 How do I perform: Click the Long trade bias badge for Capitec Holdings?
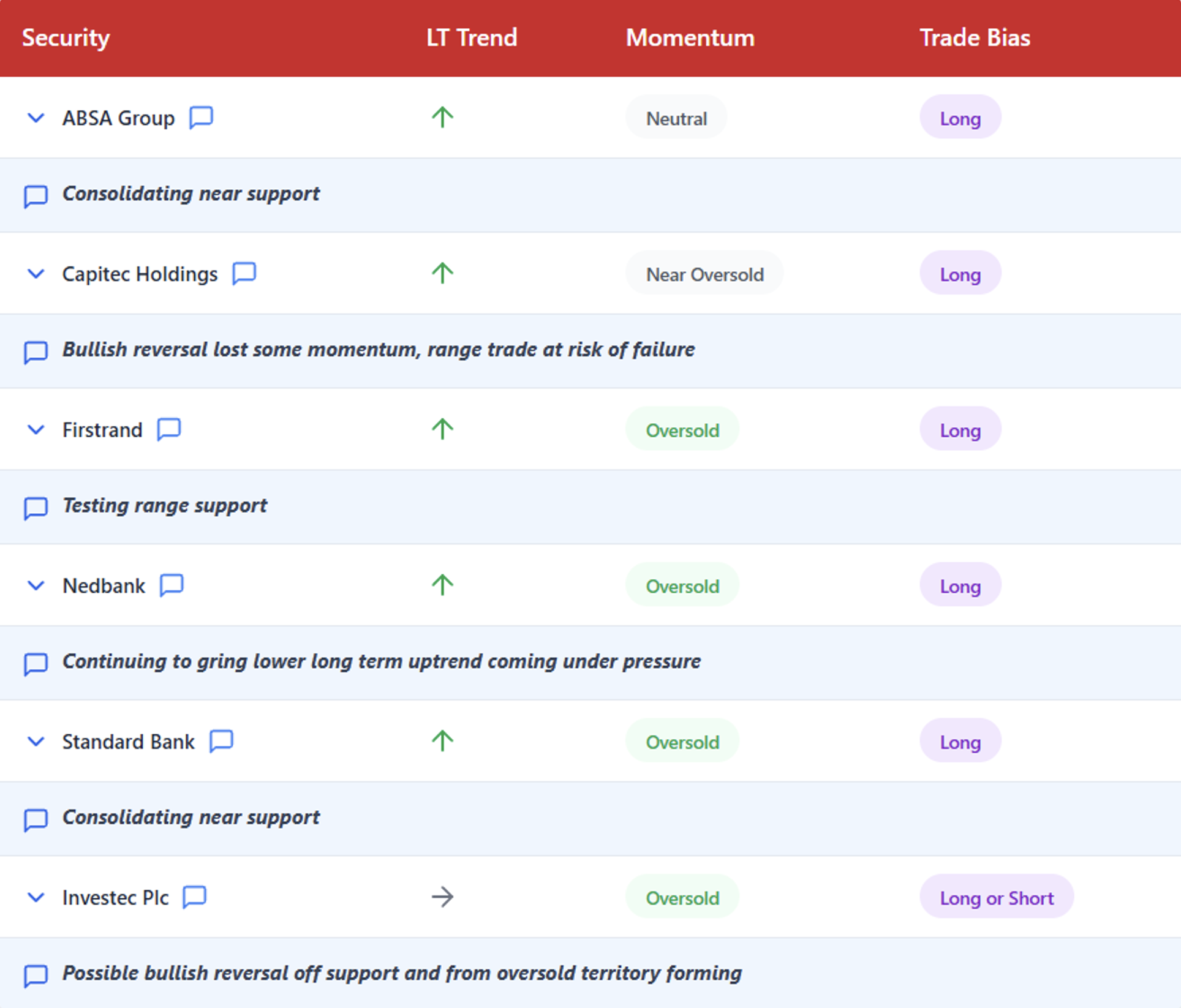pos(960,273)
